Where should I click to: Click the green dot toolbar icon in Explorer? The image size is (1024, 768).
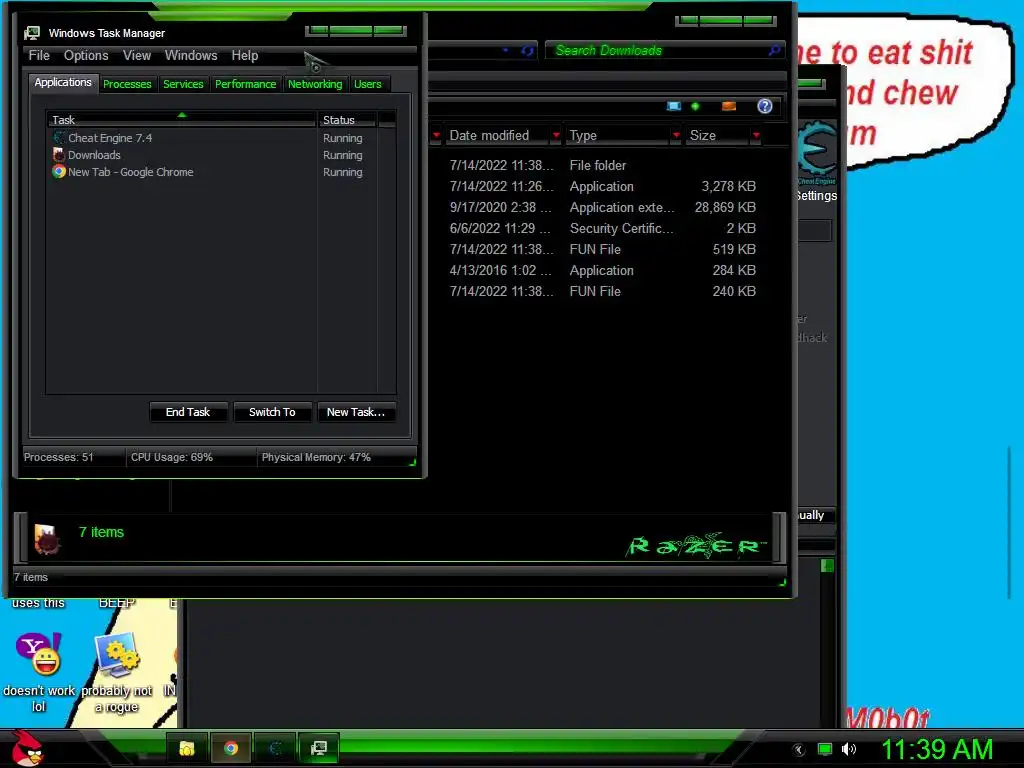point(696,106)
